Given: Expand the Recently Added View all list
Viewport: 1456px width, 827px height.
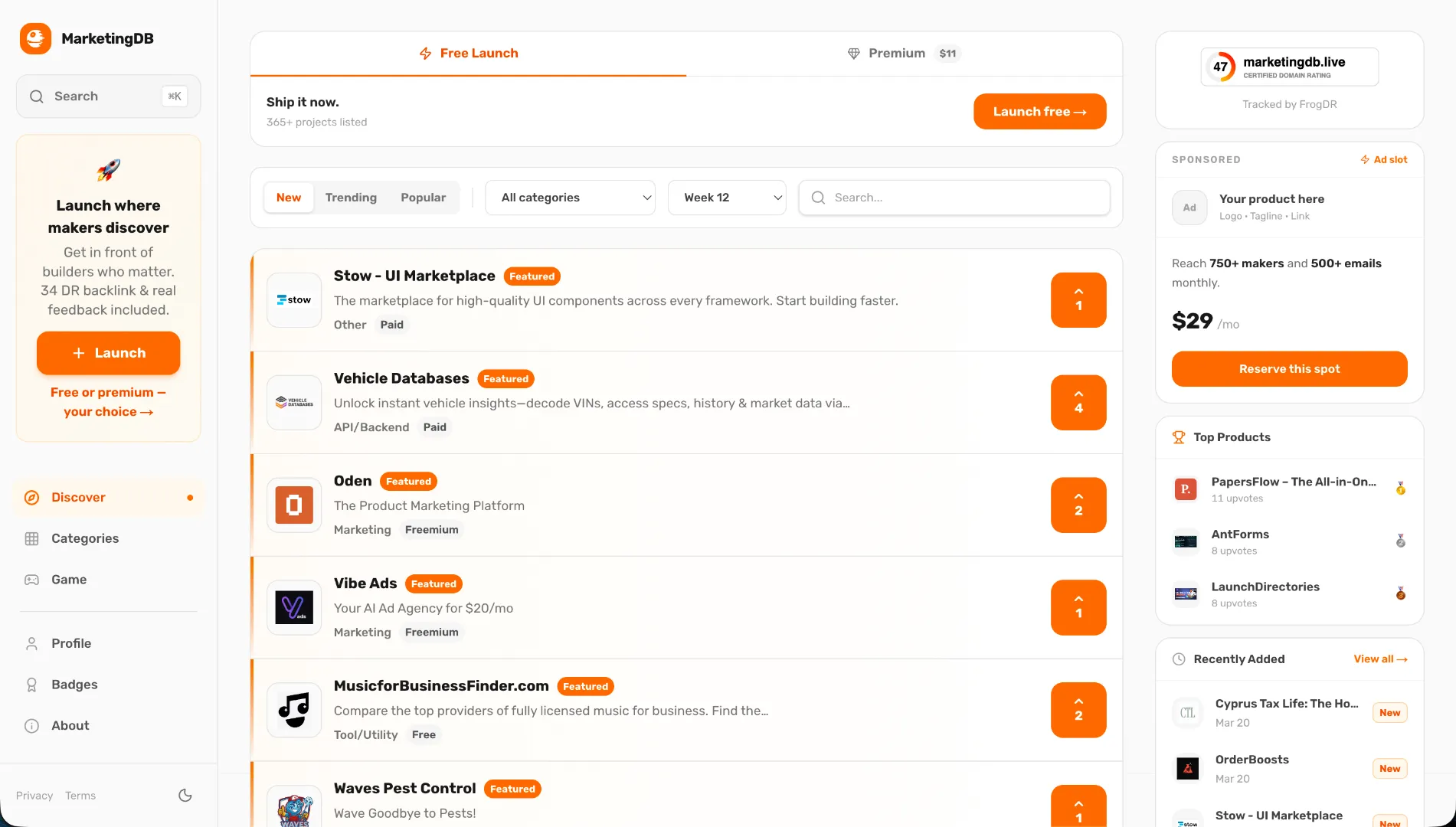Looking at the screenshot, I should tap(1380, 659).
